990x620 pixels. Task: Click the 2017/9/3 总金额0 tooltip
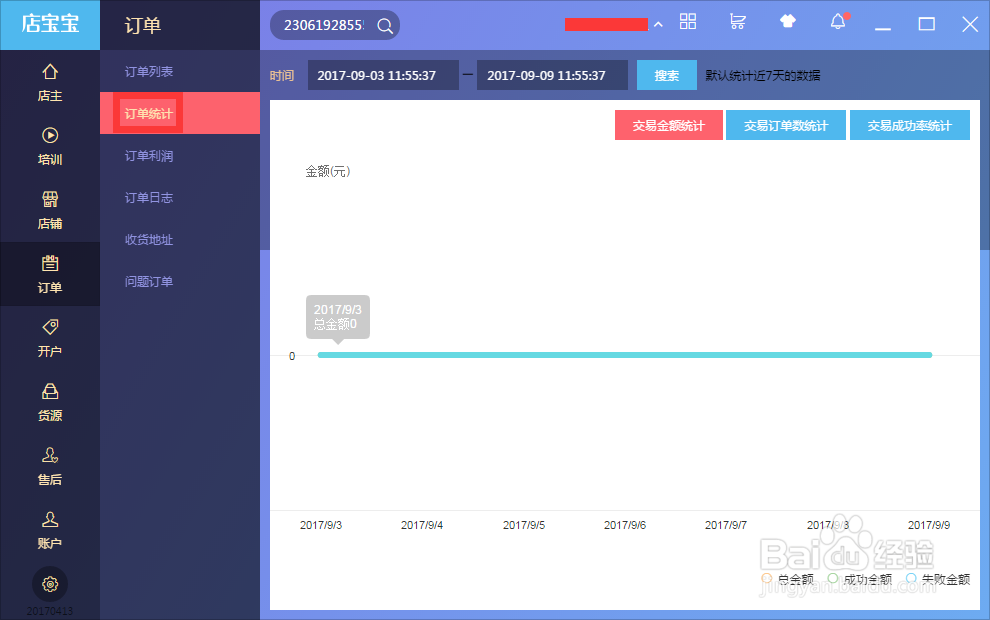click(x=338, y=317)
